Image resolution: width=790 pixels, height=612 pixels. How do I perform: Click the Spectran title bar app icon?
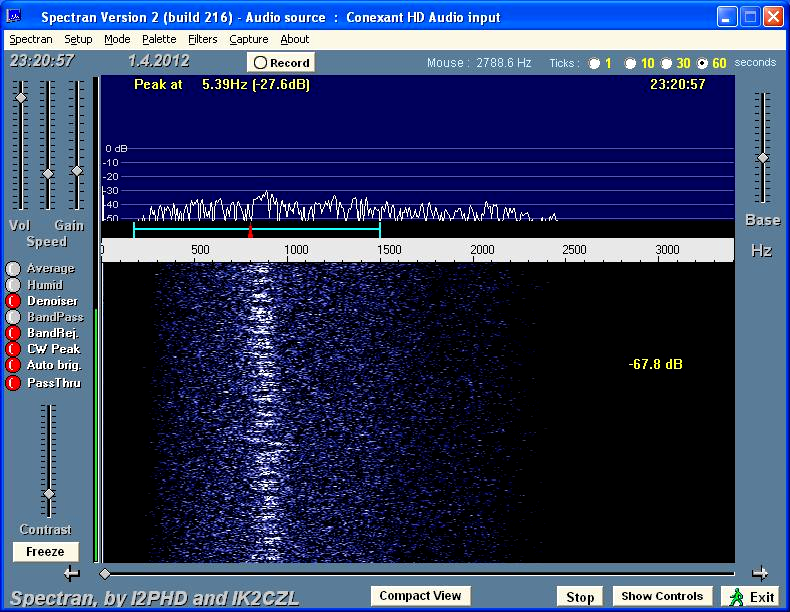(14, 16)
